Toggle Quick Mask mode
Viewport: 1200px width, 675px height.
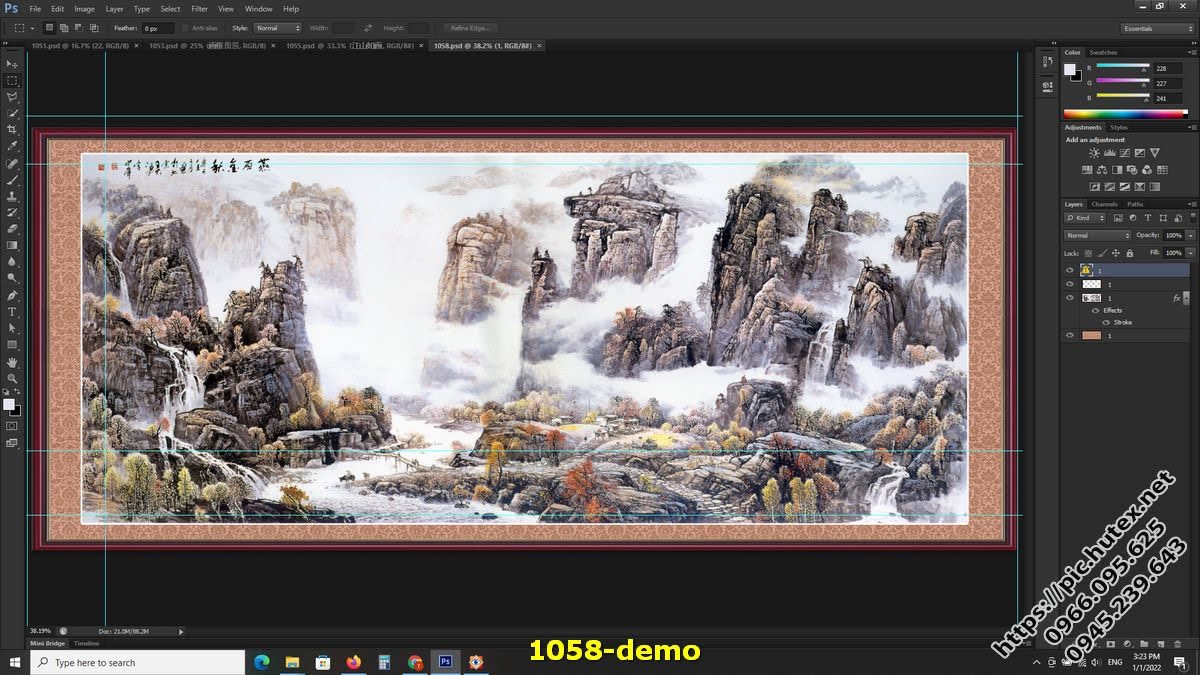[x=12, y=426]
